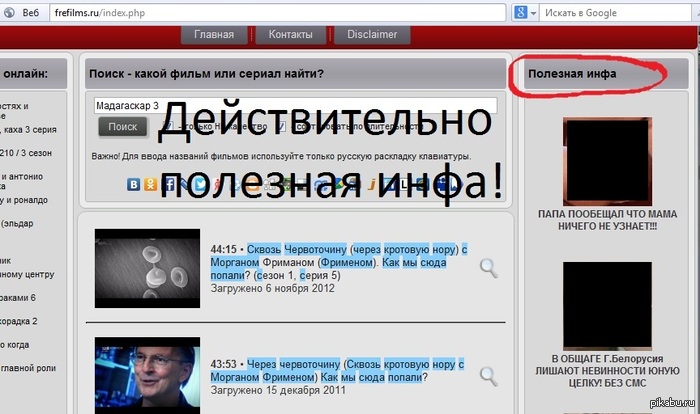Viewport: 700px width, 414px height.
Task: Share via the Facebook icon
Action: (168, 184)
